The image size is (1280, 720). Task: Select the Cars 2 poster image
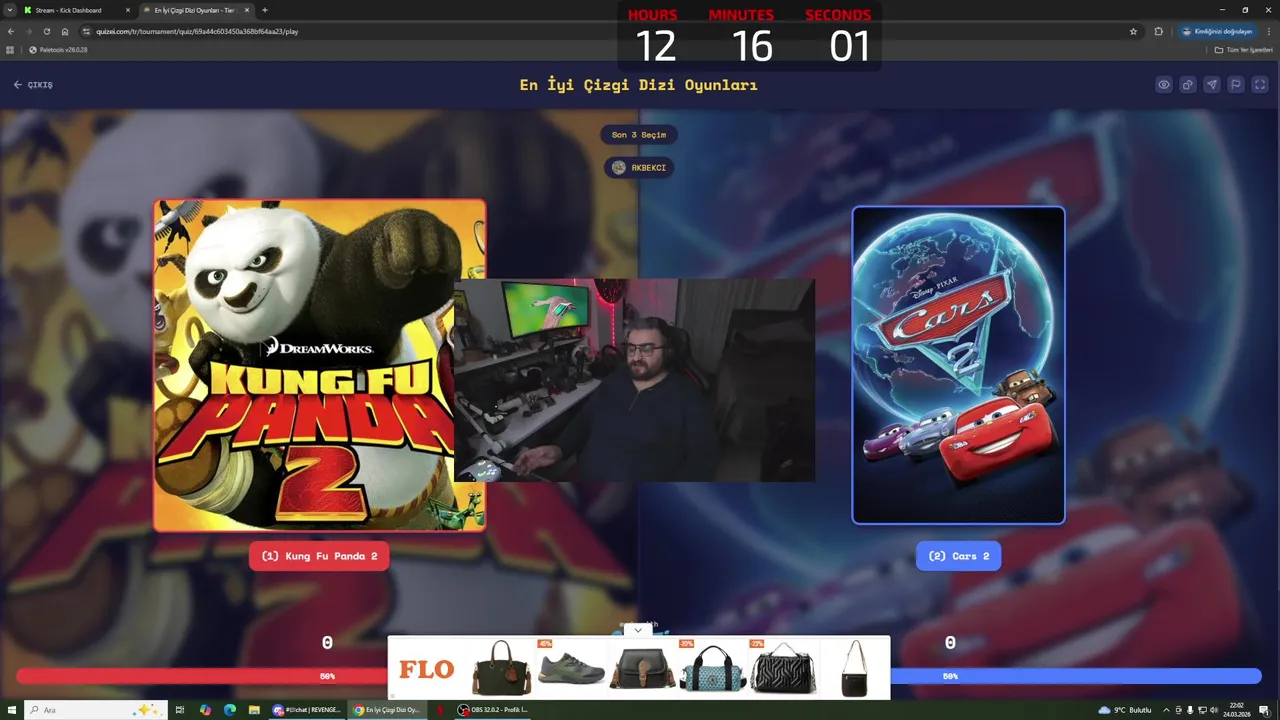coord(958,365)
